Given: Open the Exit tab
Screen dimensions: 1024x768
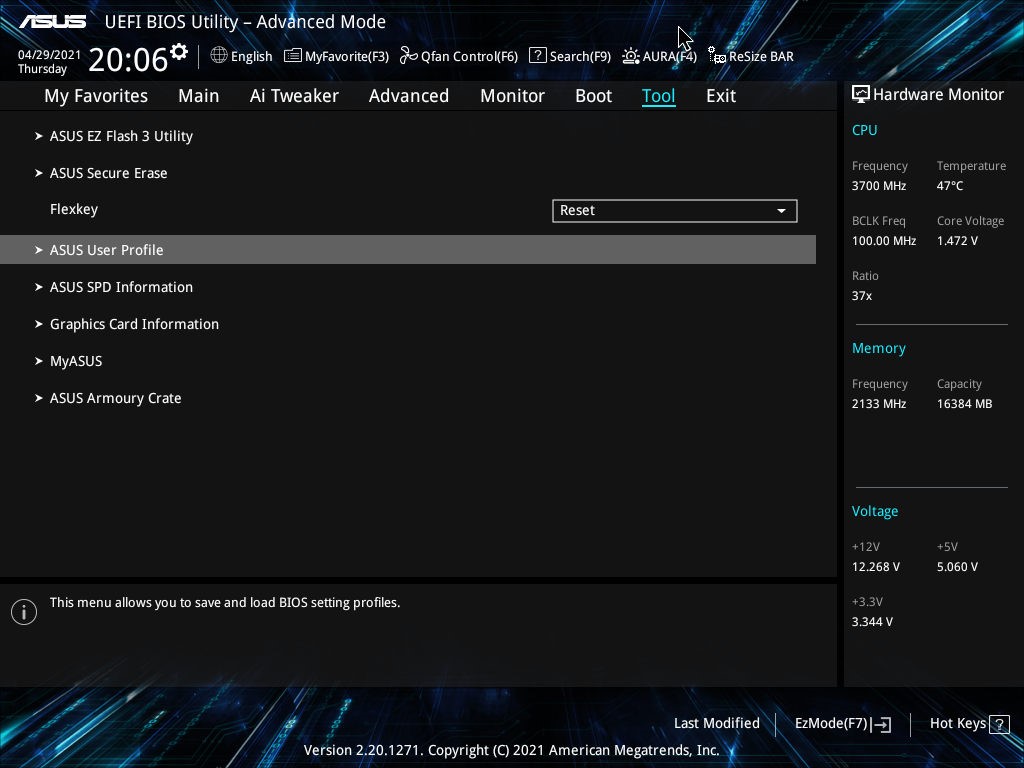Looking at the screenshot, I should click(x=721, y=96).
